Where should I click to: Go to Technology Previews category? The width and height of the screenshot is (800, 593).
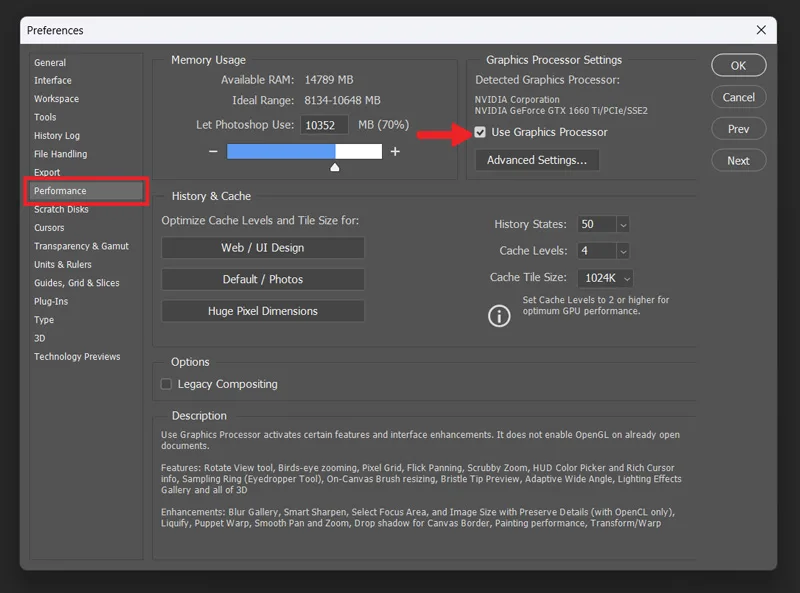coord(77,357)
